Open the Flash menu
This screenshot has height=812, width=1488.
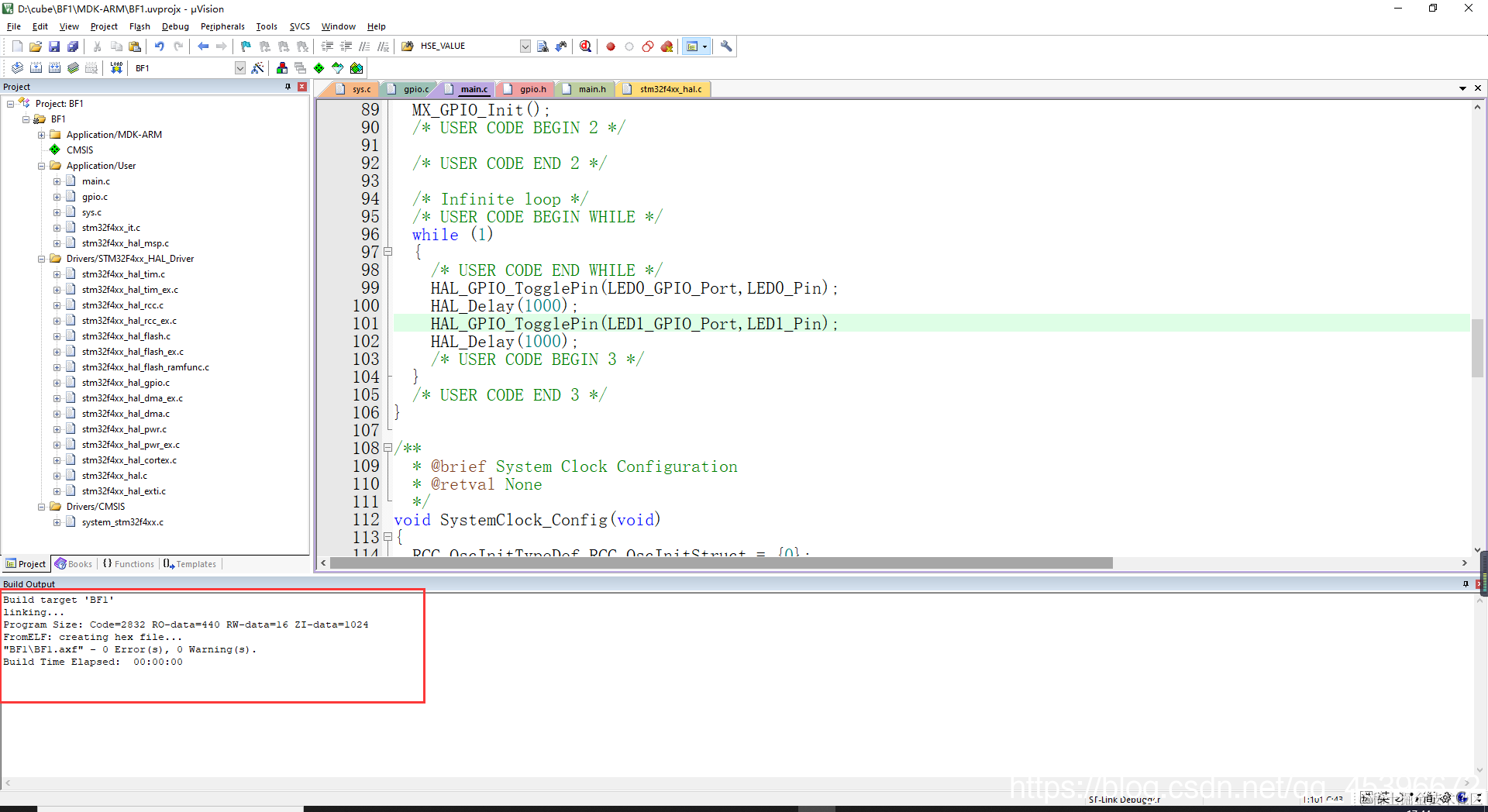click(x=139, y=26)
